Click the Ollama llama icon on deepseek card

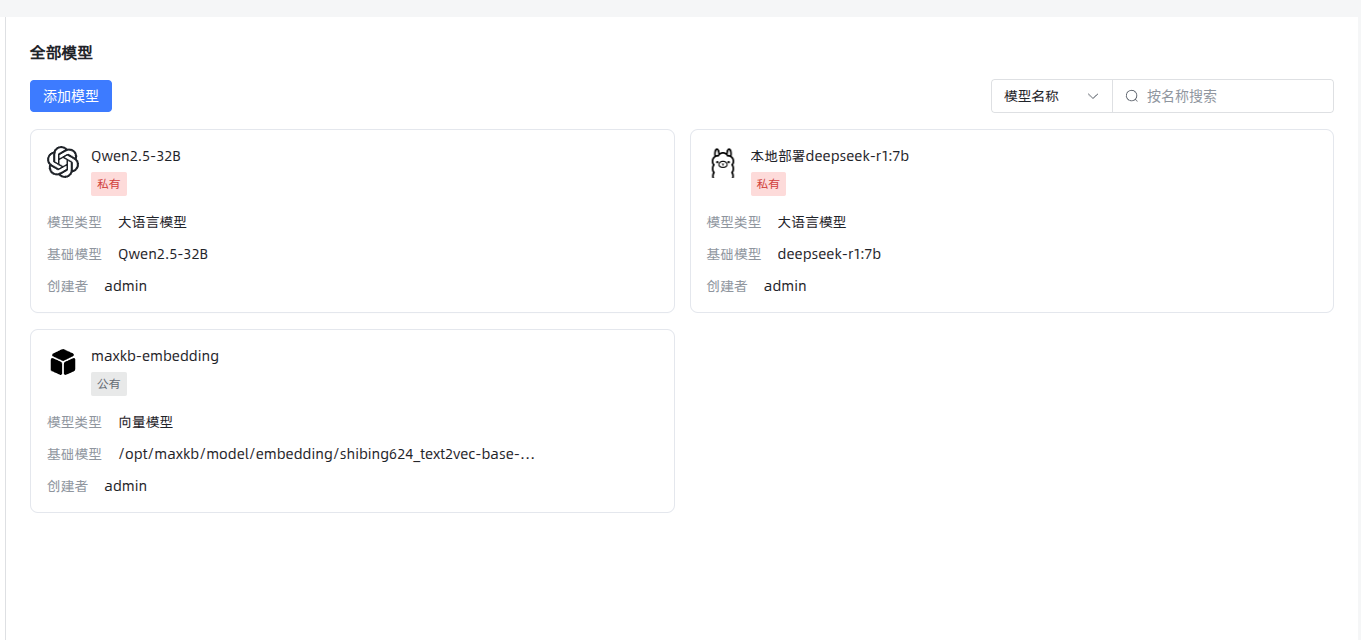click(722, 162)
